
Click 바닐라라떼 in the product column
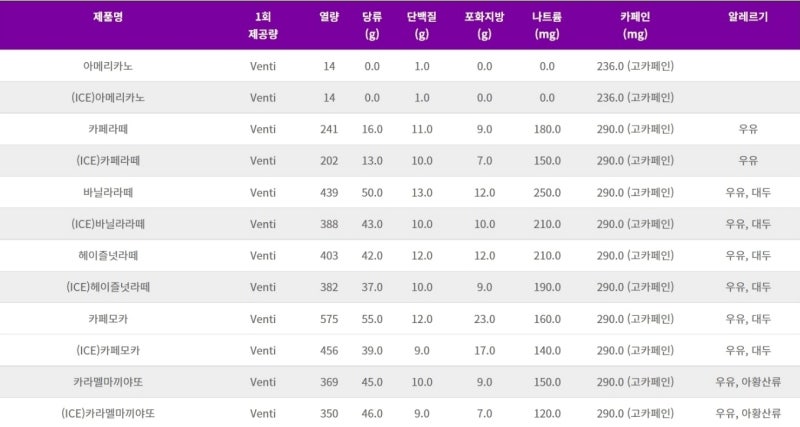tap(108, 192)
